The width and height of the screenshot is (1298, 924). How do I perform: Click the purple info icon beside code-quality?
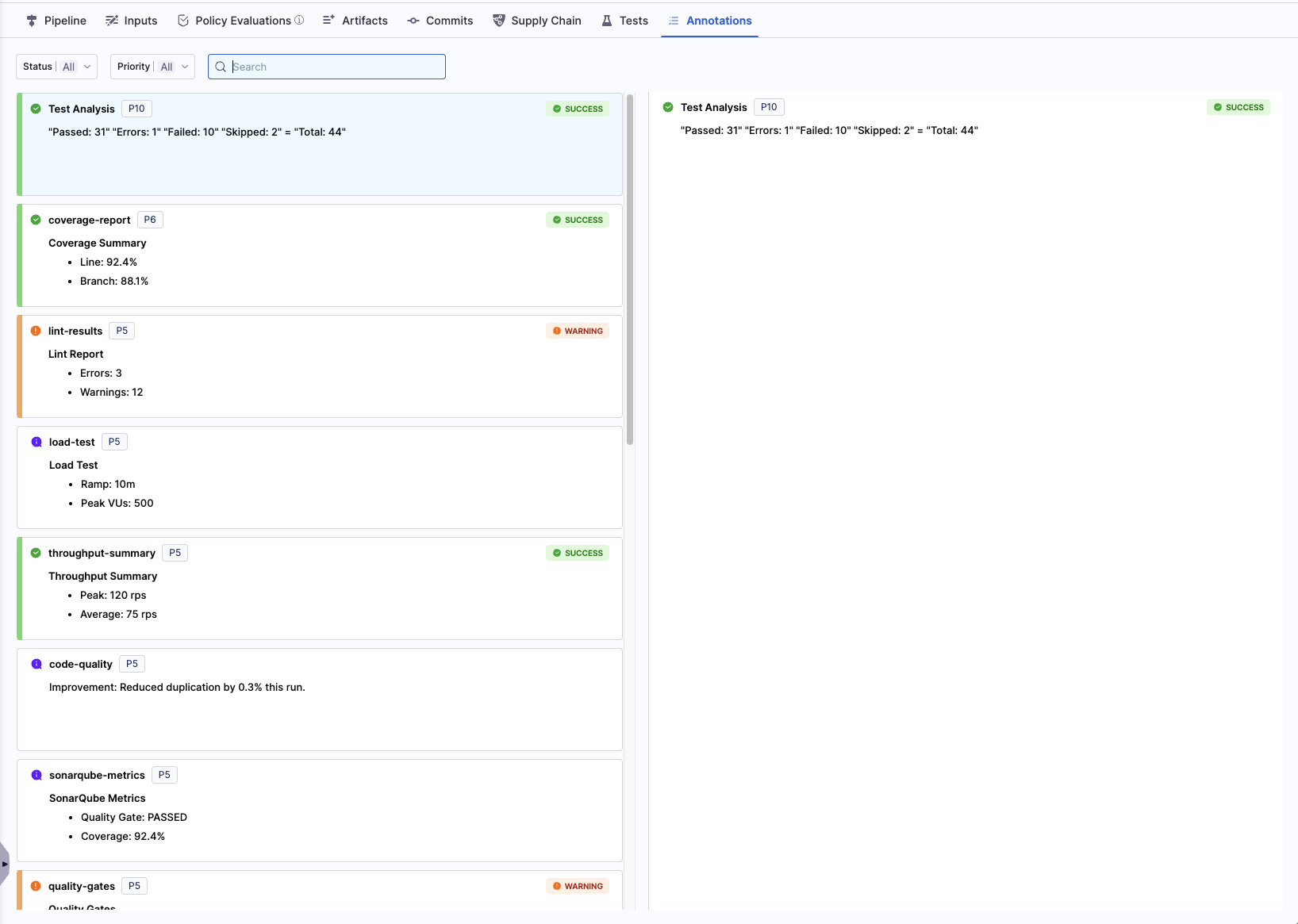(x=36, y=664)
